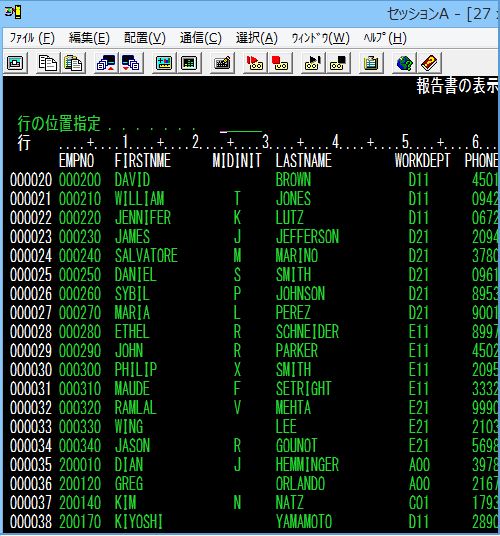Click employee number 200010

[x=80, y=464]
